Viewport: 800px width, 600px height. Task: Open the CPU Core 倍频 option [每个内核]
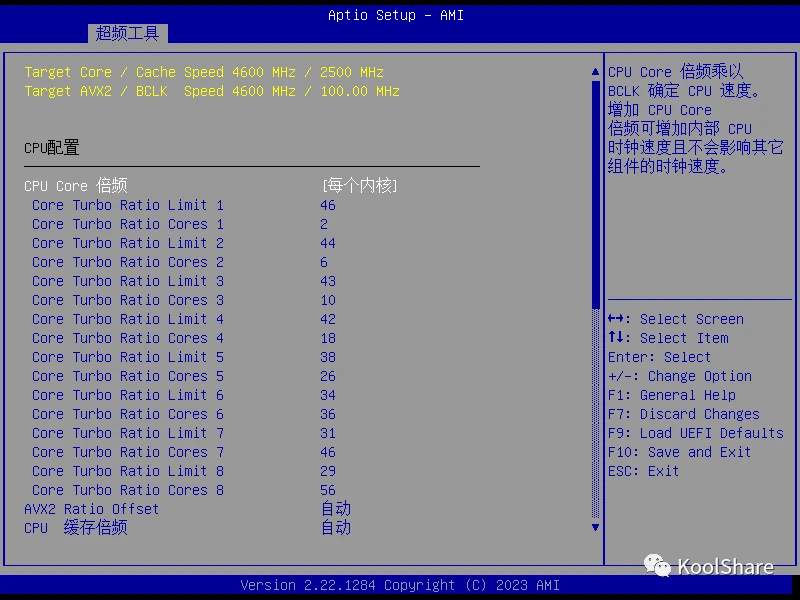coord(360,186)
